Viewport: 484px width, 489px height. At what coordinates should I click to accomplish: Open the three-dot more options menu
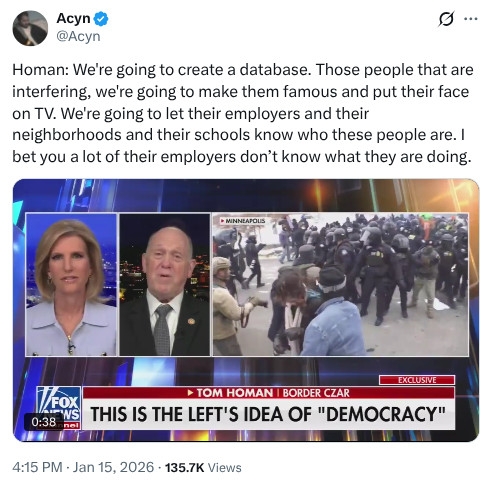click(471, 19)
